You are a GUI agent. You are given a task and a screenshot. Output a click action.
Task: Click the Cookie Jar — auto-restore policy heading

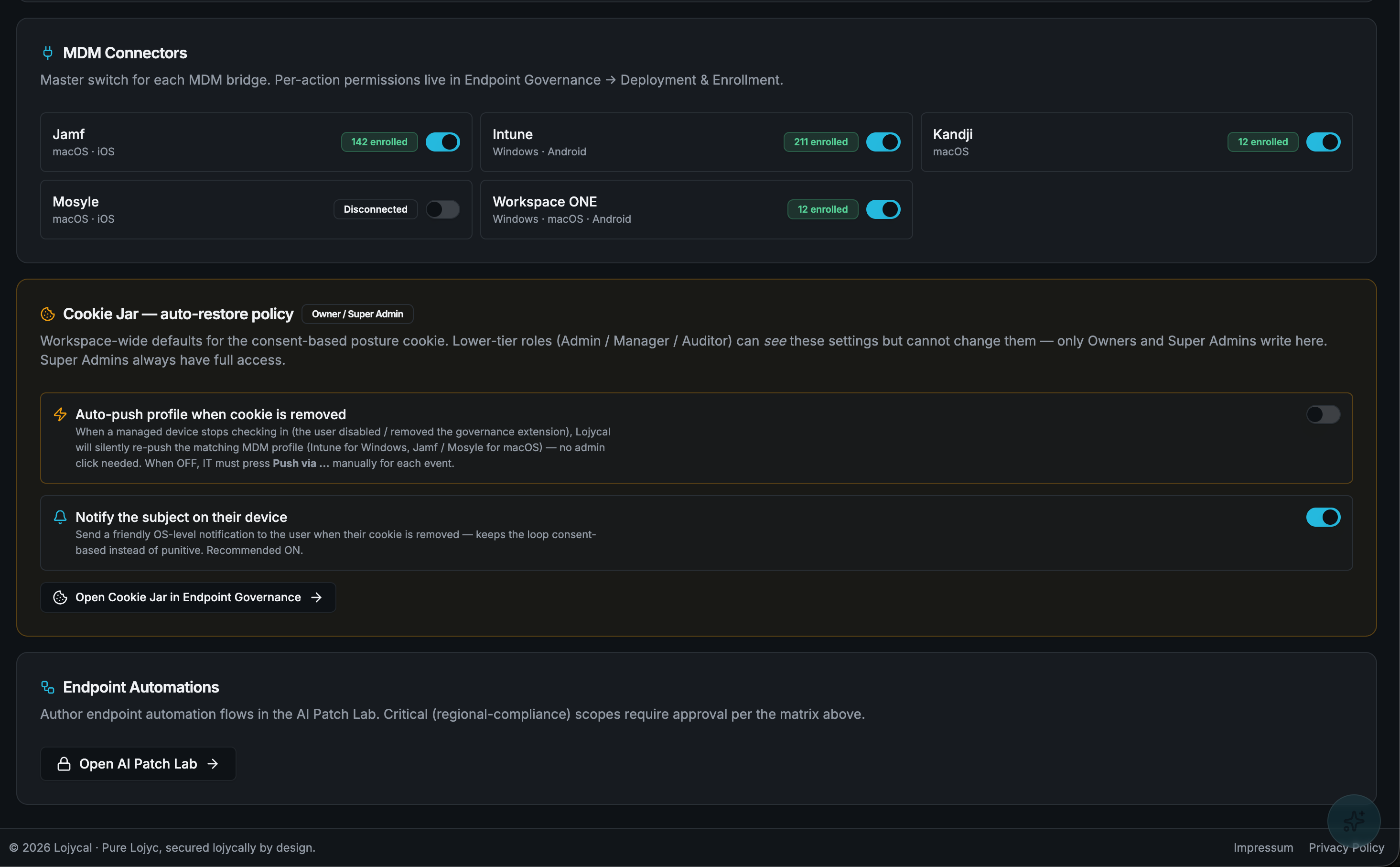[x=178, y=314]
